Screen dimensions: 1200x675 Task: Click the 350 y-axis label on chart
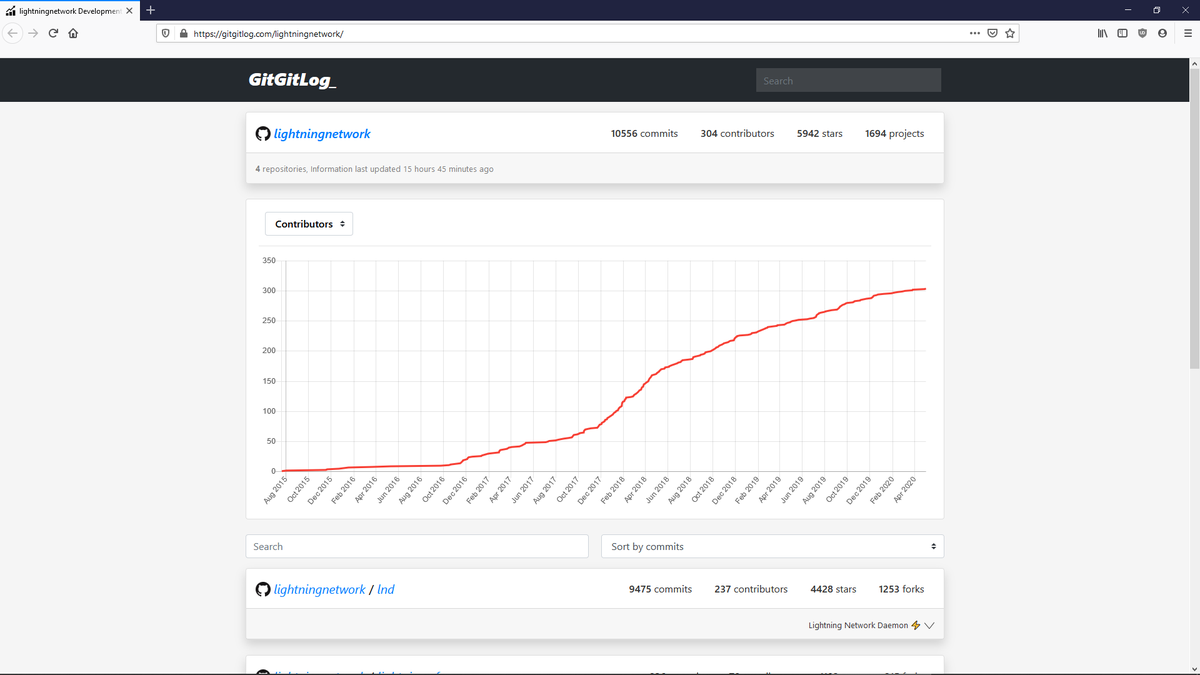tap(269, 261)
